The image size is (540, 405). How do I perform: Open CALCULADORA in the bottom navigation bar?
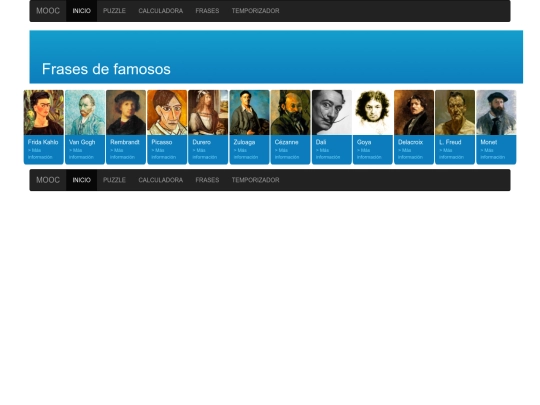tap(160, 180)
